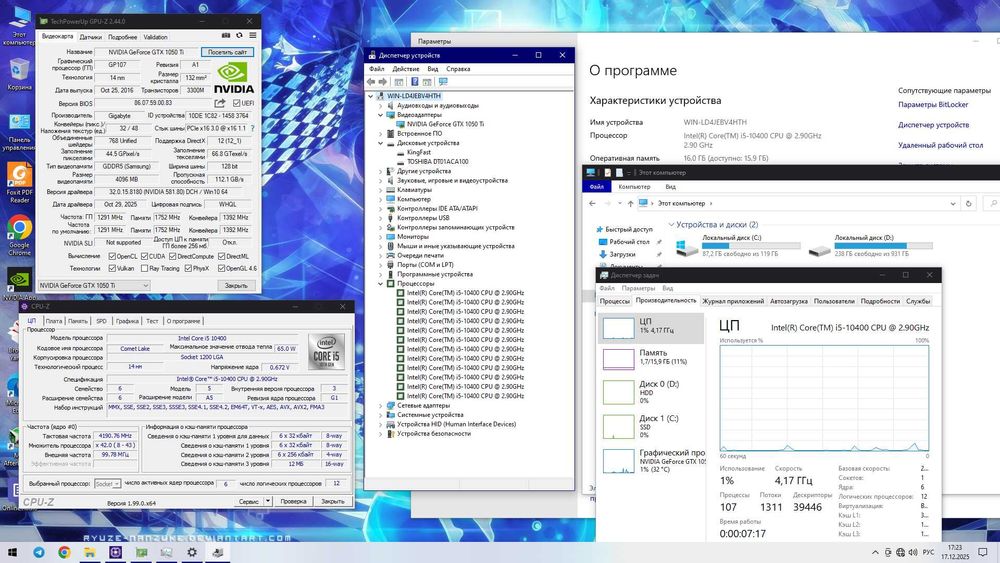Open the Socket dropdown in CPU-Z
1000x563 pixels.
(x=107, y=484)
